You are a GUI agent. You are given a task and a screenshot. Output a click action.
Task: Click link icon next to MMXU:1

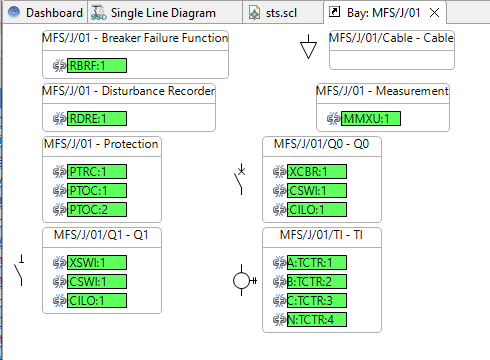(x=334, y=118)
